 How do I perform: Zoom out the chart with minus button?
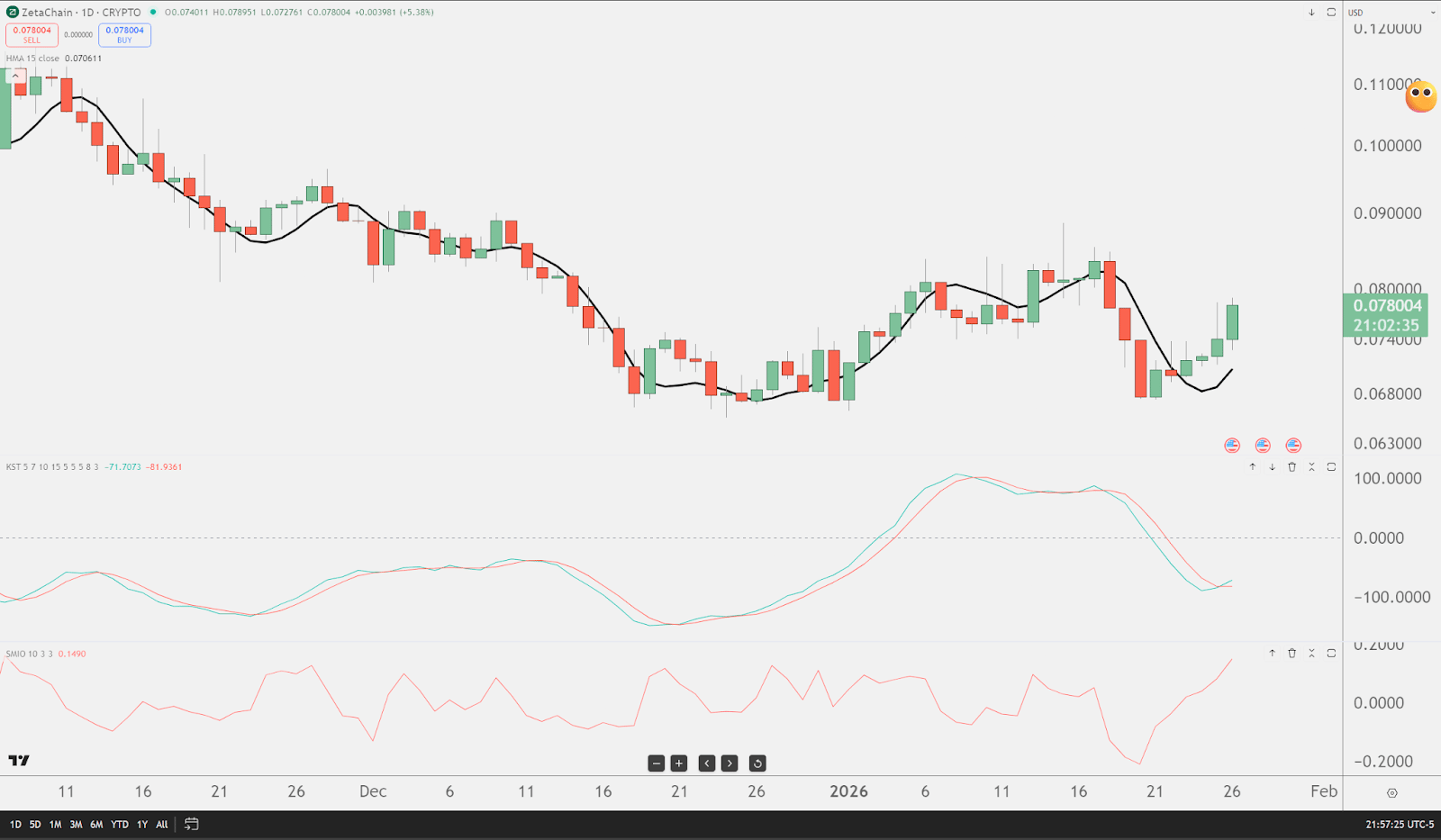(657, 763)
